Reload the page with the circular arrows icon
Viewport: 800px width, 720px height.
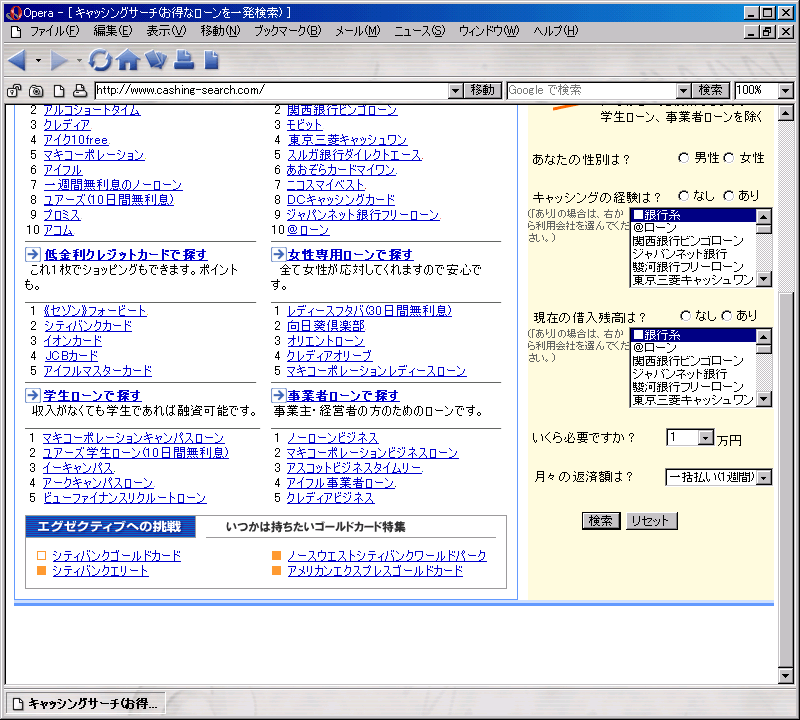(x=99, y=60)
